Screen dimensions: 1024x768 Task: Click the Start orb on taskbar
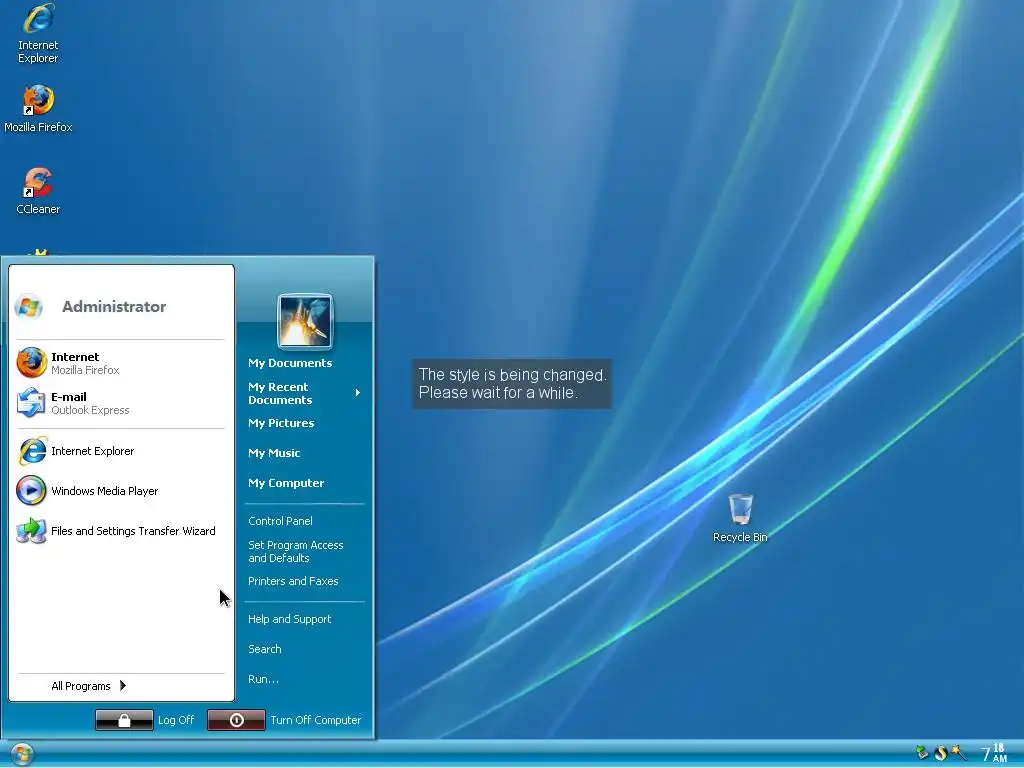coord(22,754)
